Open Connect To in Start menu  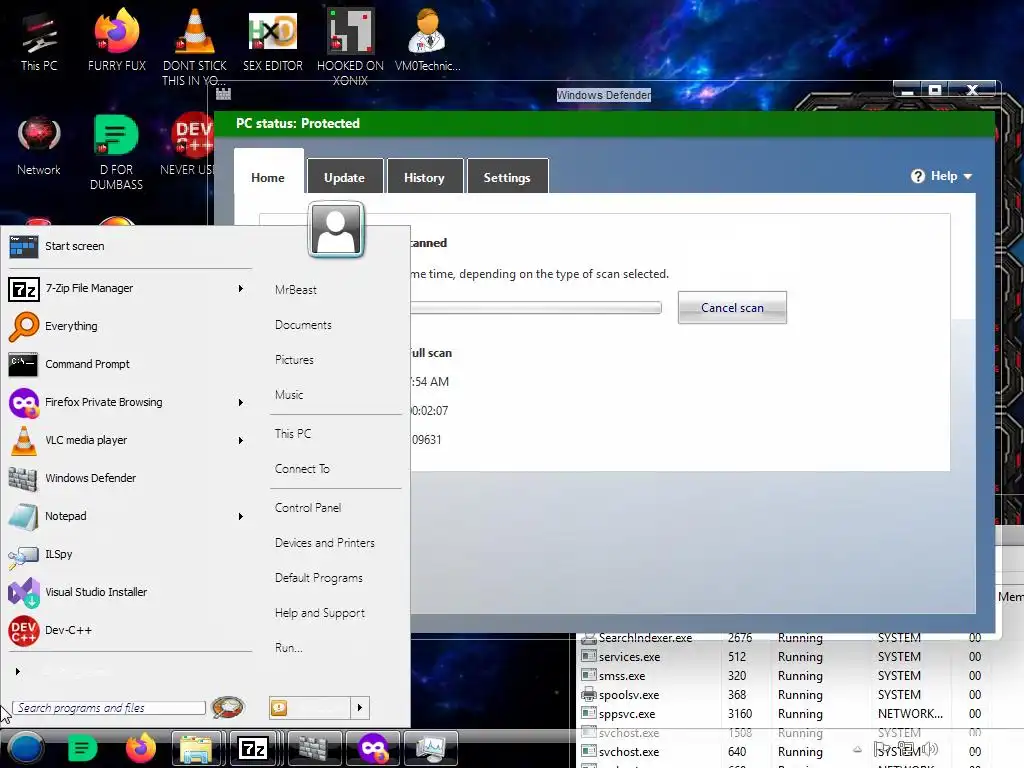coord(302,469)
